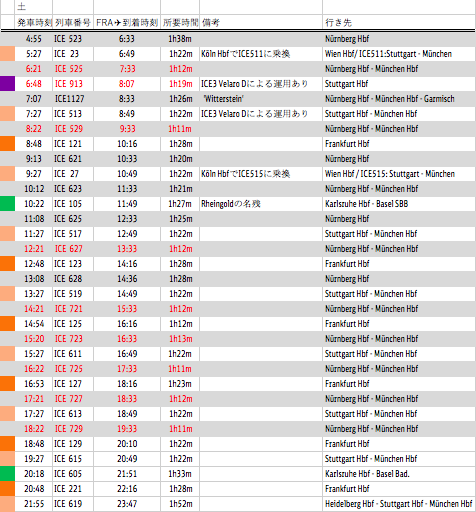Viewport: 476px width, 512px height.
Task: Click red train number ICE 627
Action: [x=69, y=249]
